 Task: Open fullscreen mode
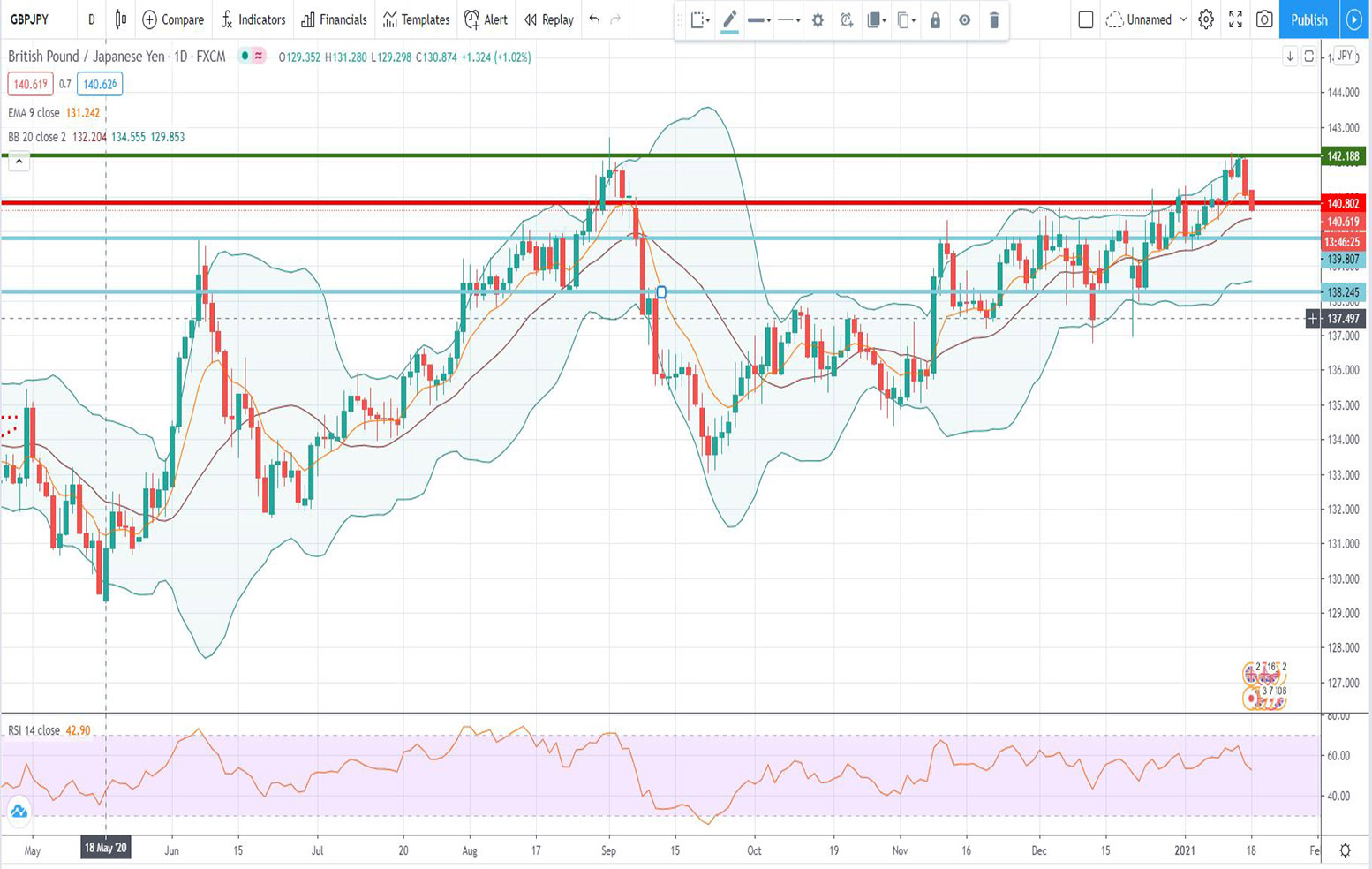point(1235,19)
